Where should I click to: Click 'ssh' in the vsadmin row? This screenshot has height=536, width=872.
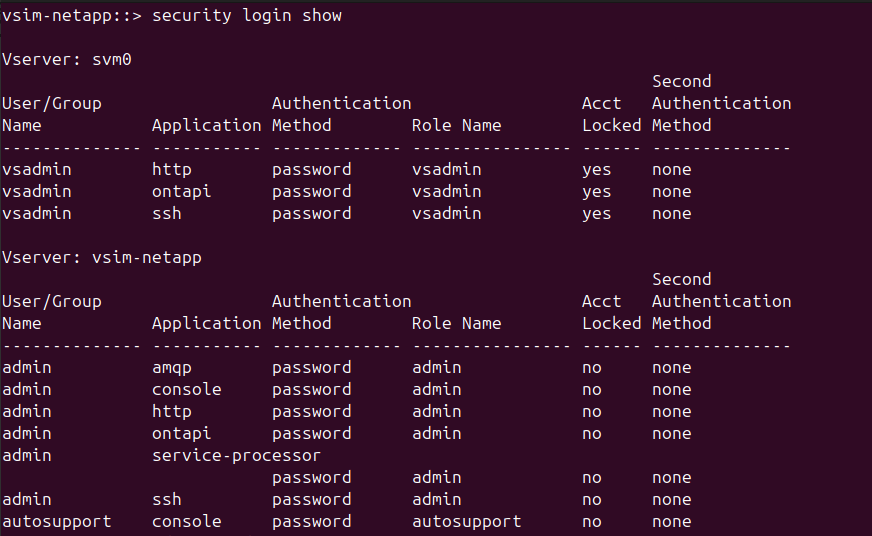click(167, 213)
